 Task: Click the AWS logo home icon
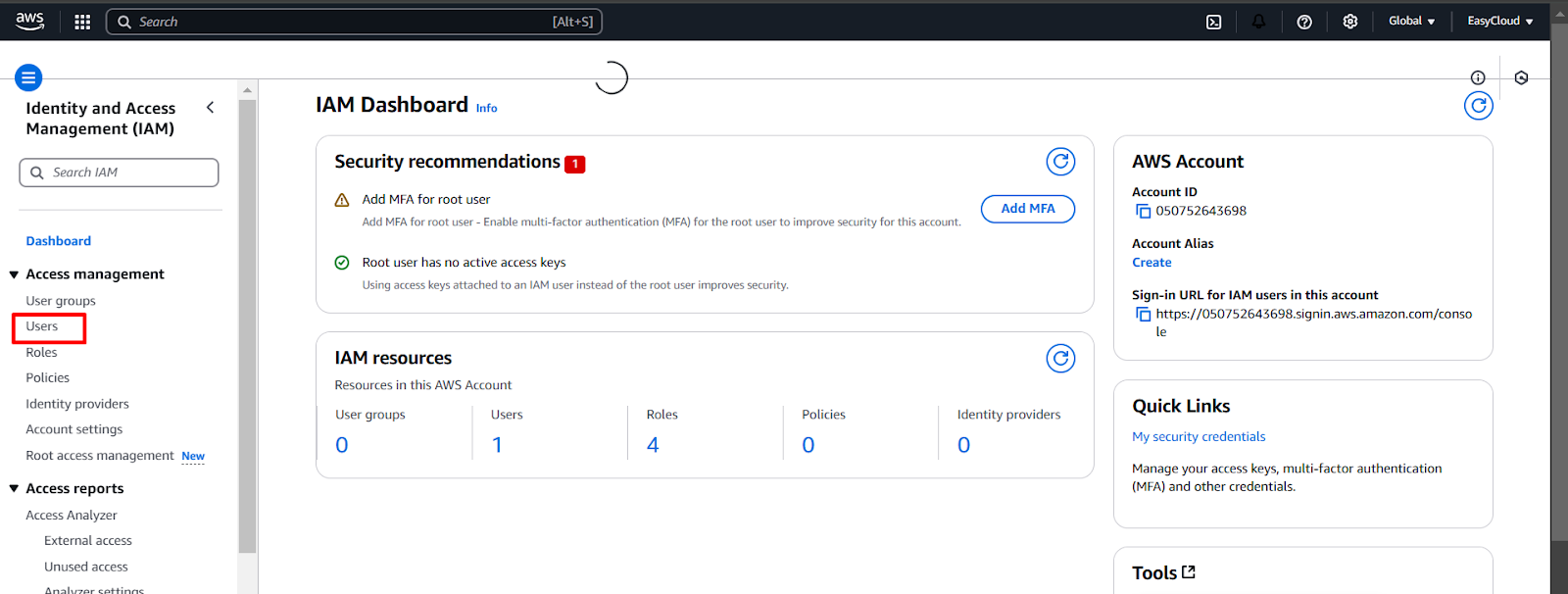(29, 21)
